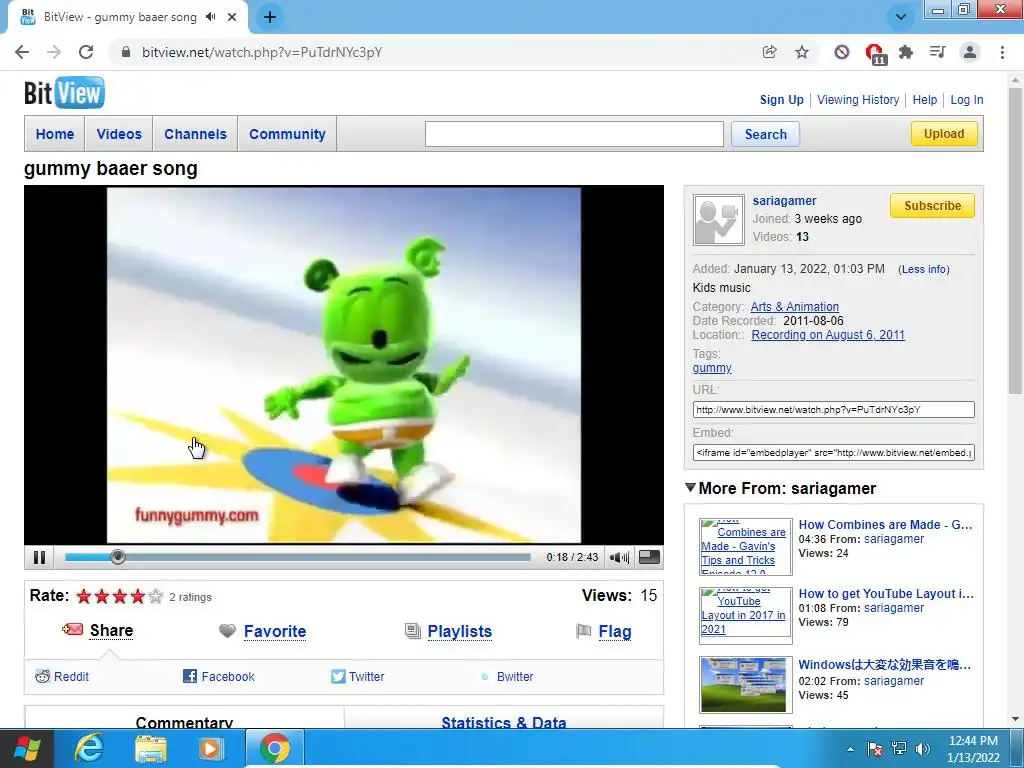Image resolution: width=1024 pixels, height=768 pixels.
Task: Go back with the browser back arrow
Action: pyautogui.click(x=22, y=52)
